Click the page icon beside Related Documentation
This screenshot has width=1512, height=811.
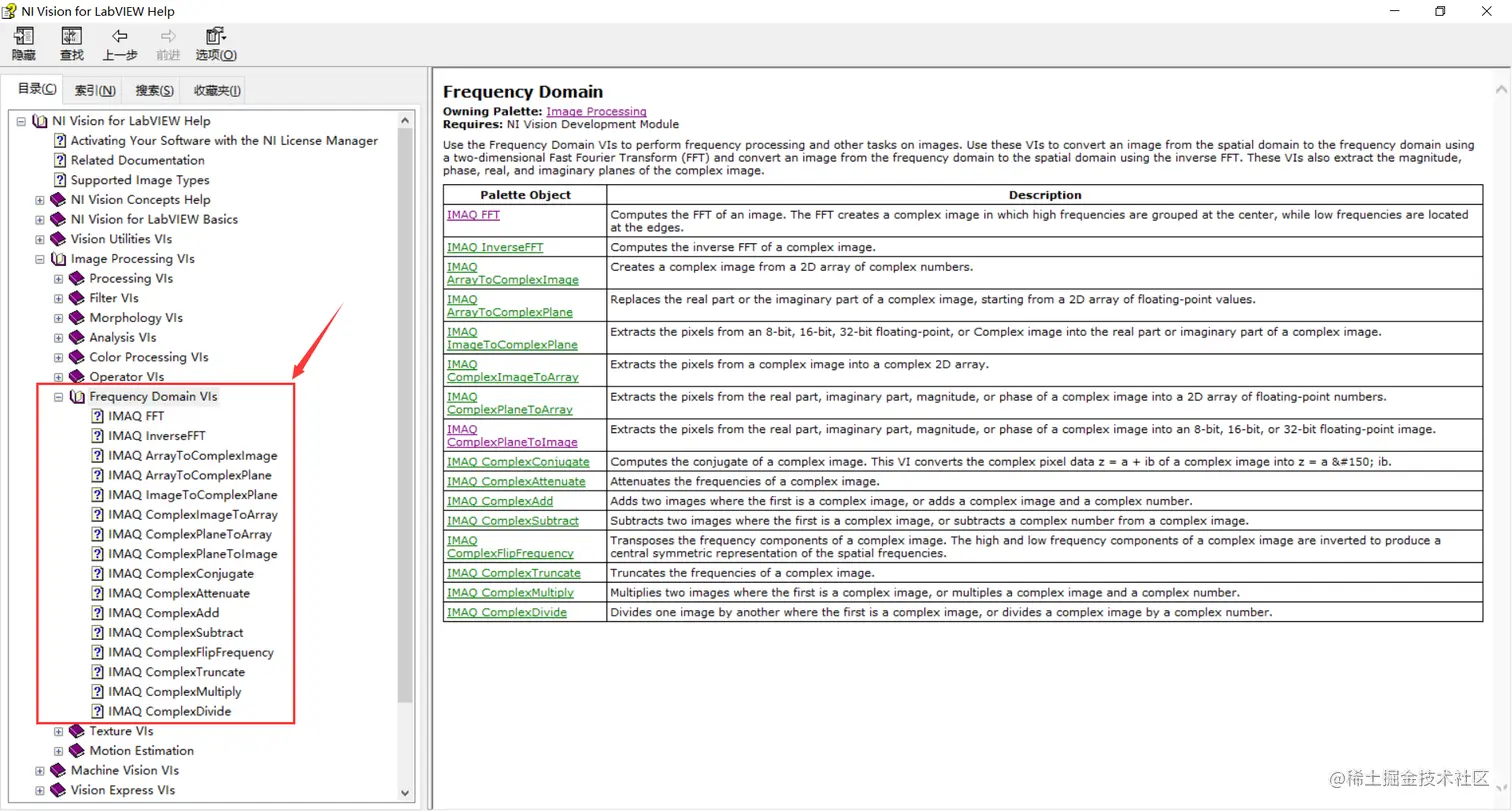click(x=59, y=160)
